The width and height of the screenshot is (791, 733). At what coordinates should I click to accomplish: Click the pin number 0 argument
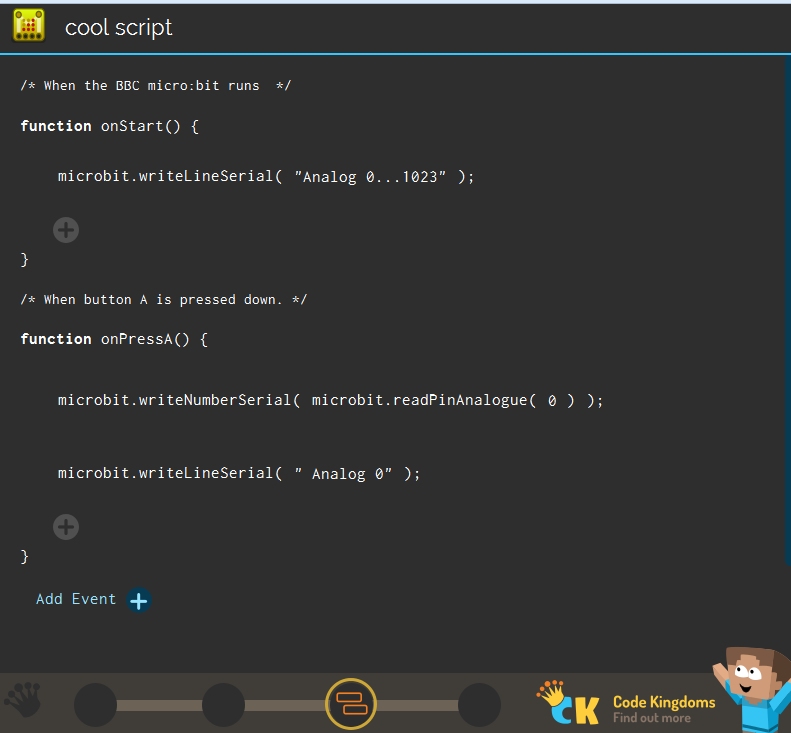point(552,400)
